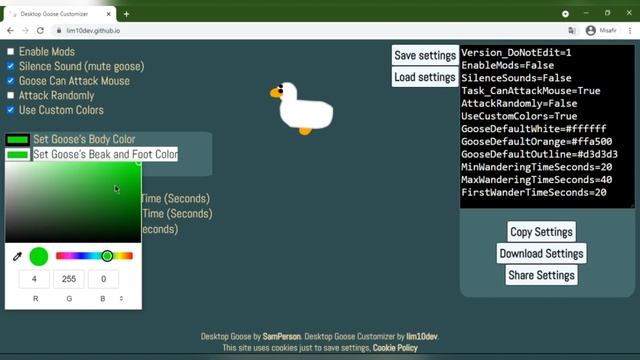Click the MaxWanderingTimeSeconds=40 line
This screenshot has width=640, height=360.
click(x=537, y=180)
